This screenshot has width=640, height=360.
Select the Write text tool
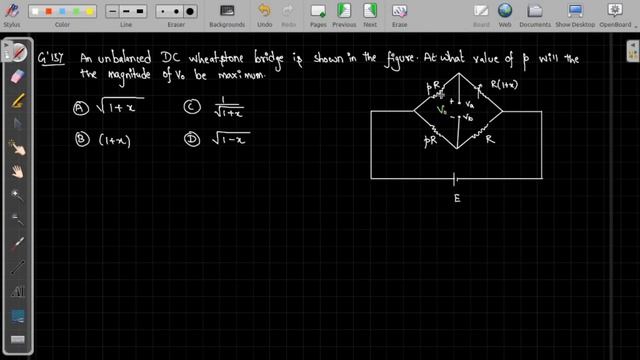17,291
